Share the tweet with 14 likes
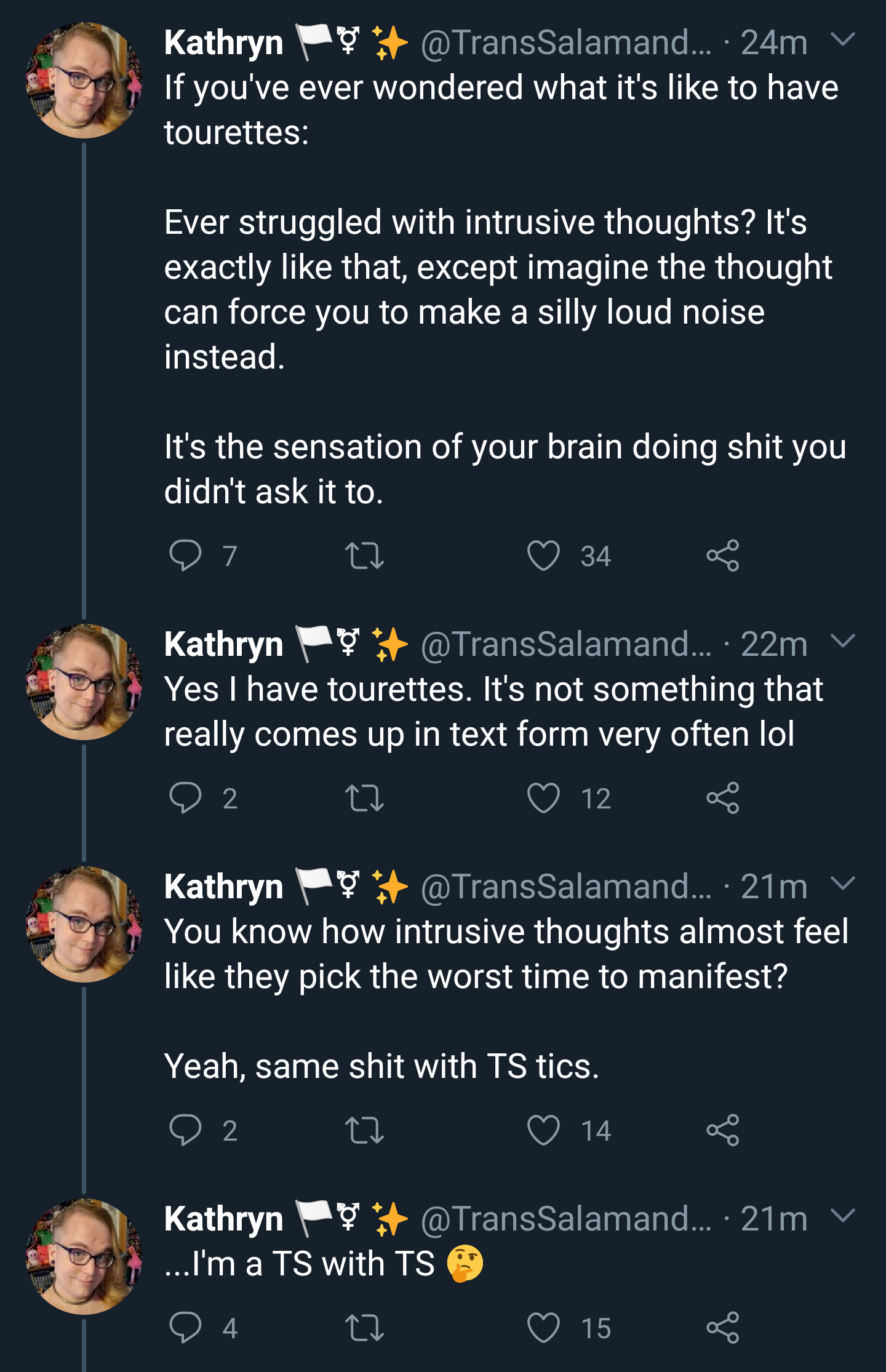The width and height of the screenshot is (886, 1372). (x=723, y=1130)
